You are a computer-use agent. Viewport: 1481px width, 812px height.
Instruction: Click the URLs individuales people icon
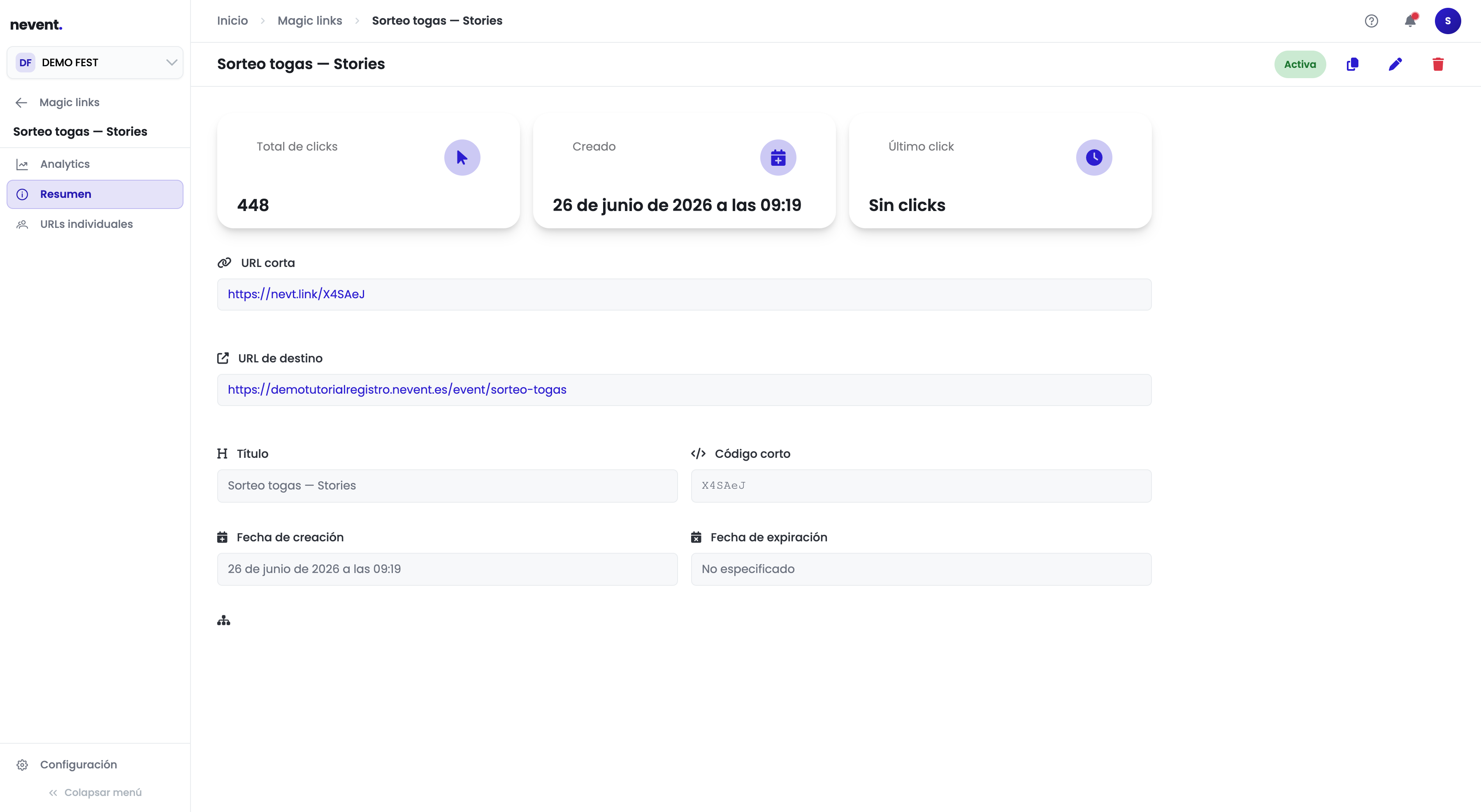coord(23,224)
